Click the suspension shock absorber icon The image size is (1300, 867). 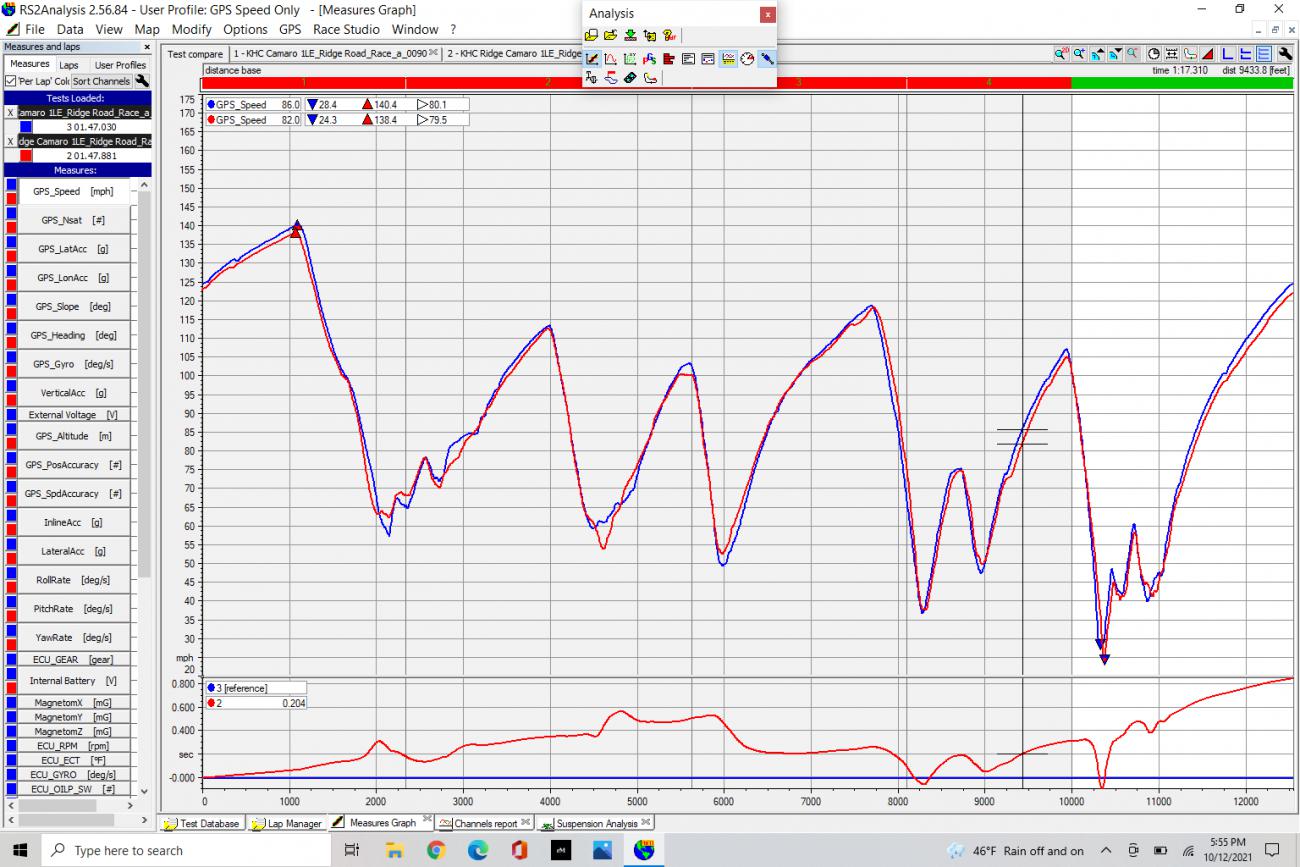click(766, 58)
